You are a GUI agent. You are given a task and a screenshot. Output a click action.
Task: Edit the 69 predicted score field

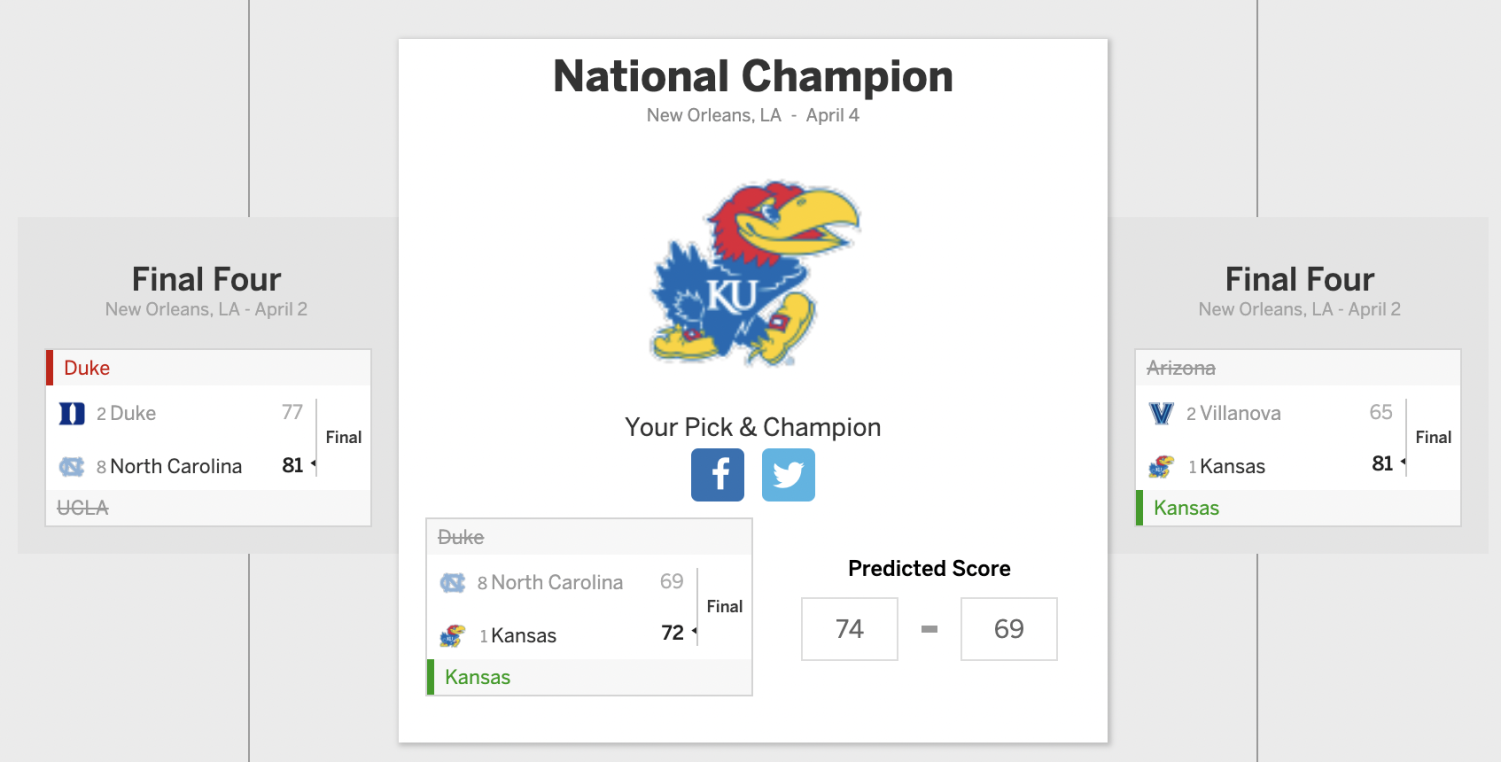coord(1009,629)
